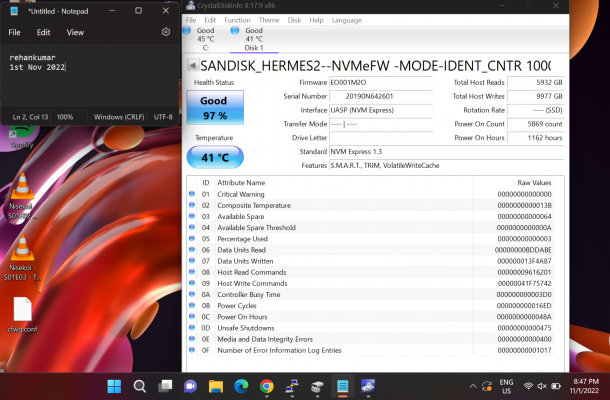Screen dimensions: 610x400
Task: Click the Attribute Name column header
Action: (344, 182)
